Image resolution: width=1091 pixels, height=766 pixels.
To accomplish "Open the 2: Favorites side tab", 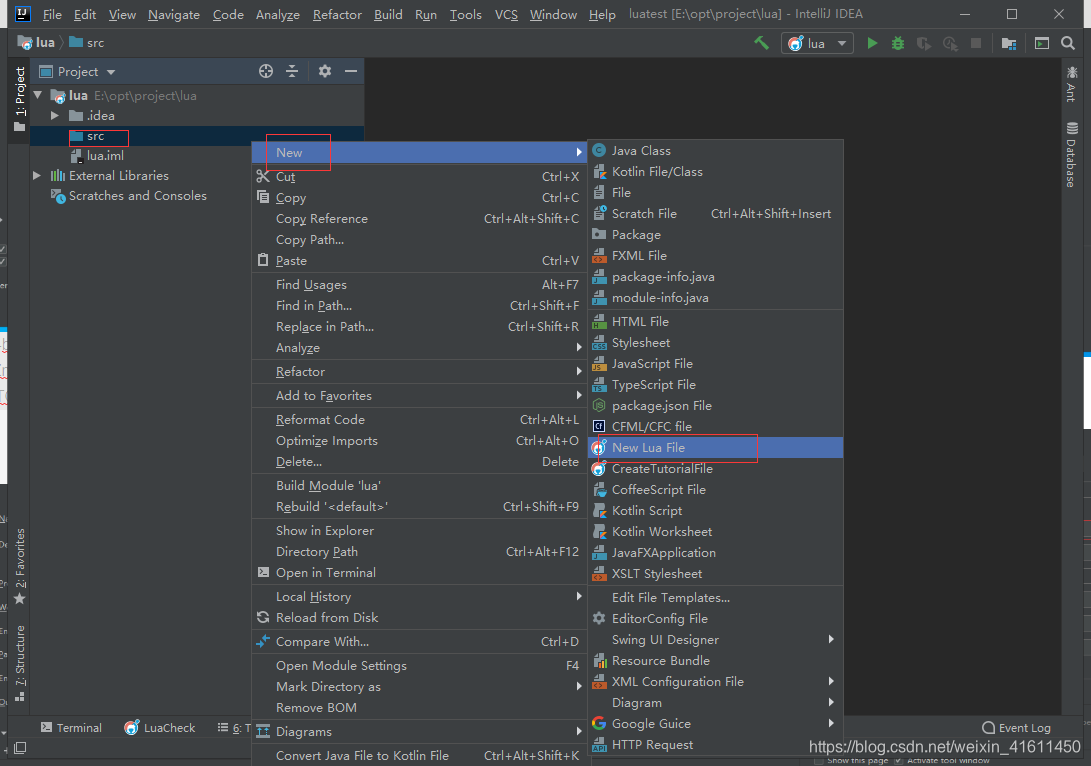I will [19, 566].
